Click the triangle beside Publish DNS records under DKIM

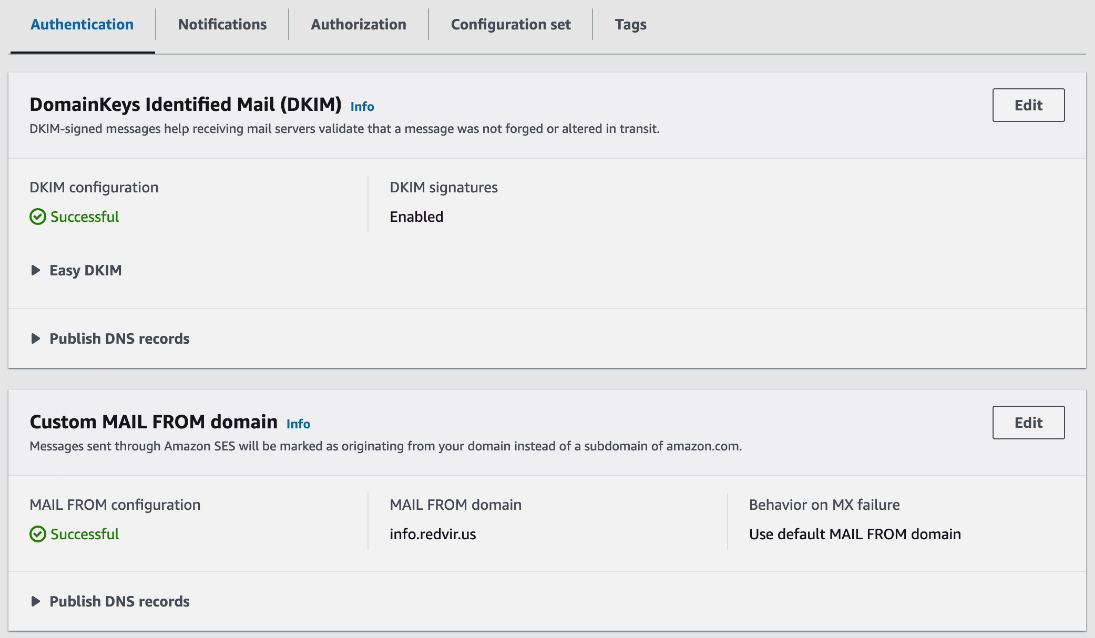tap(36, 338)
